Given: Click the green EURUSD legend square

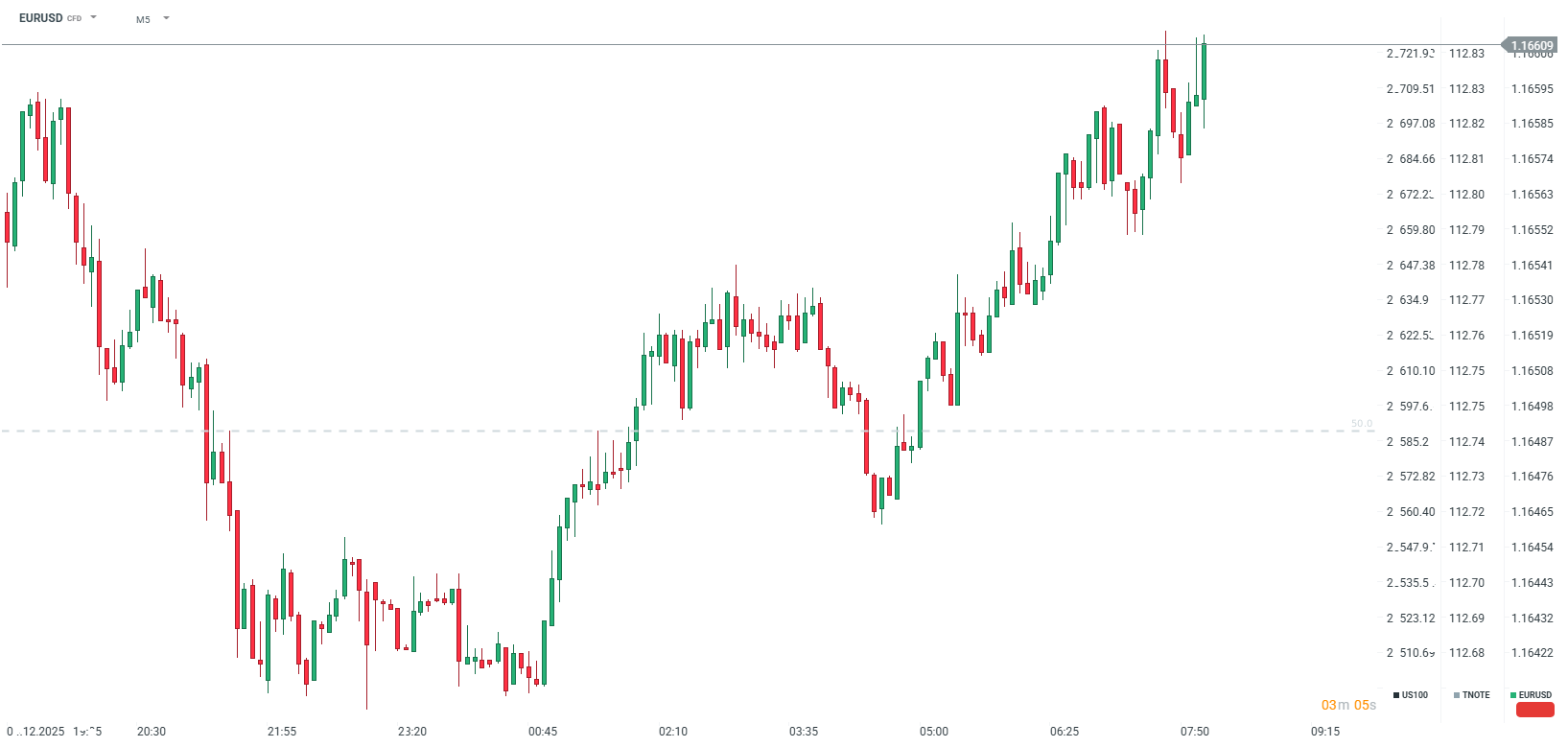Looking at the screenshot, I should [1513, 695].
